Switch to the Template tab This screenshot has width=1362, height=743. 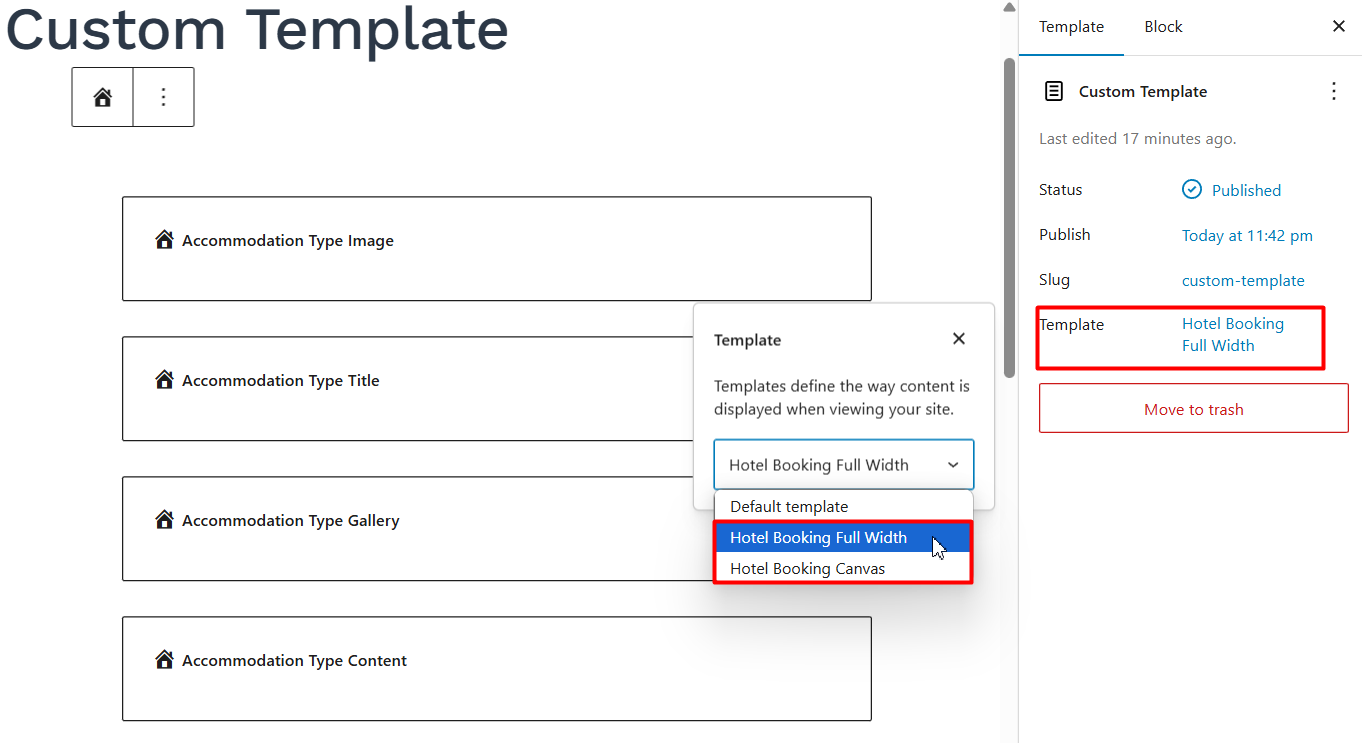(x=1071, y=27)
